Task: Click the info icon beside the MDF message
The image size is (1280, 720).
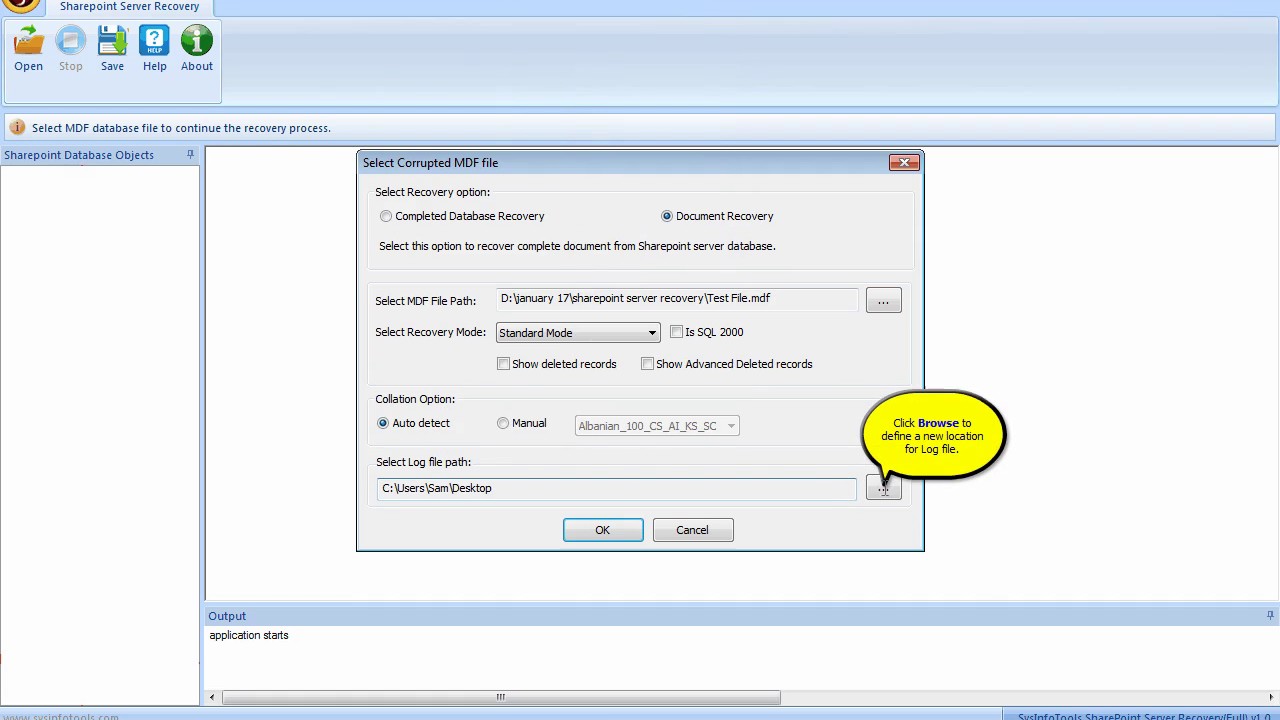Action: click(x=17, y=128)
